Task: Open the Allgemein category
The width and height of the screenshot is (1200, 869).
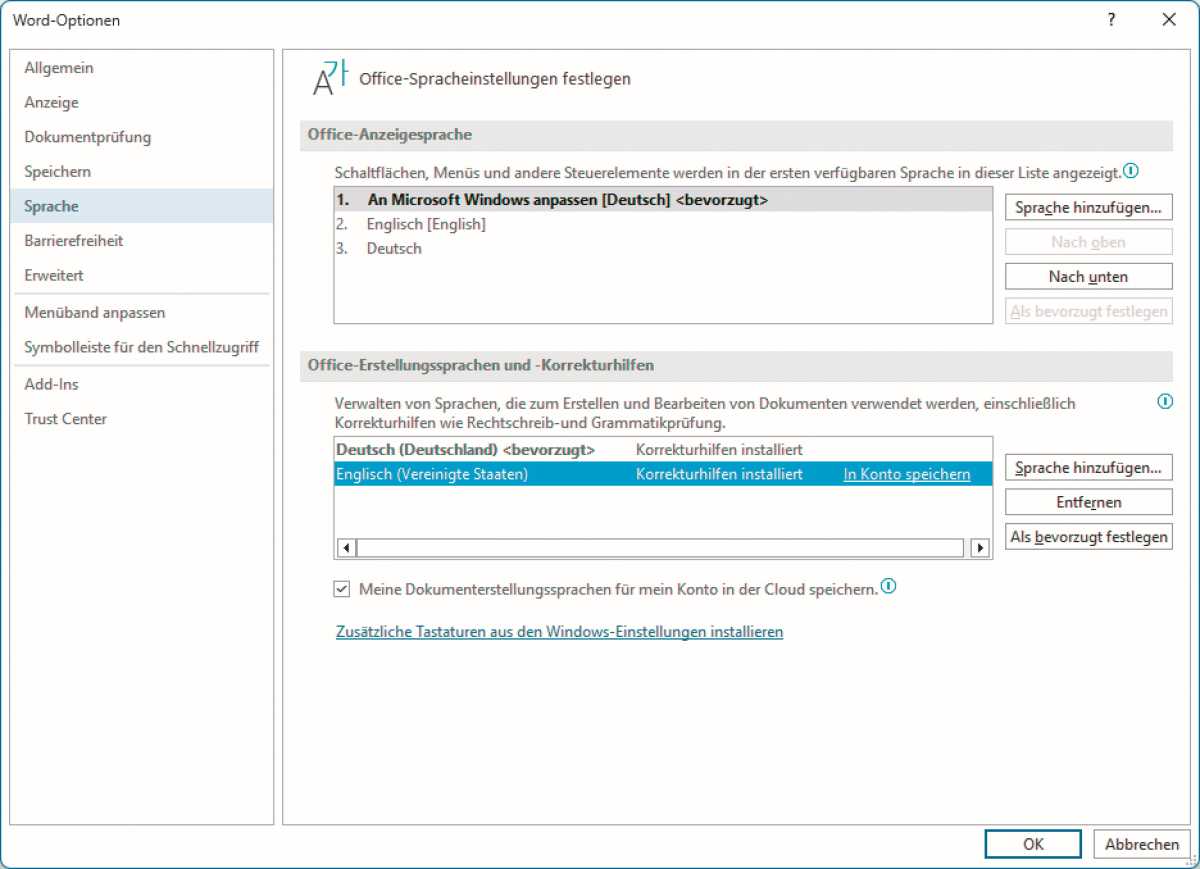Action: [141, 68]
